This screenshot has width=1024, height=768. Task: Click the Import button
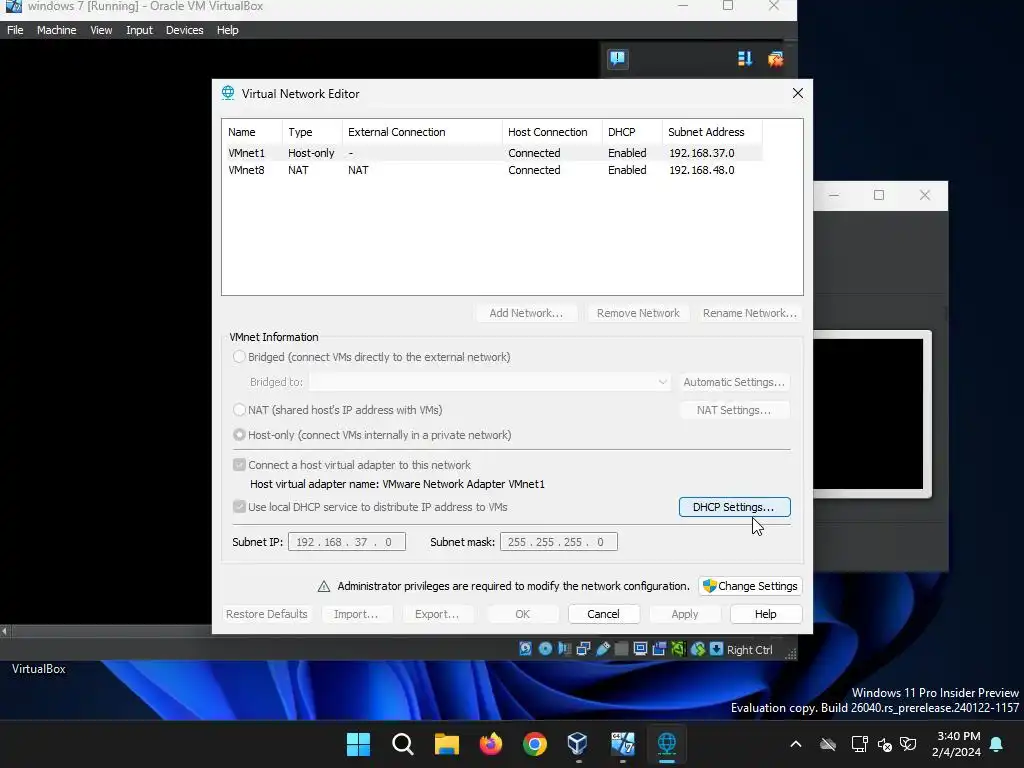click(x=356, y=614)
